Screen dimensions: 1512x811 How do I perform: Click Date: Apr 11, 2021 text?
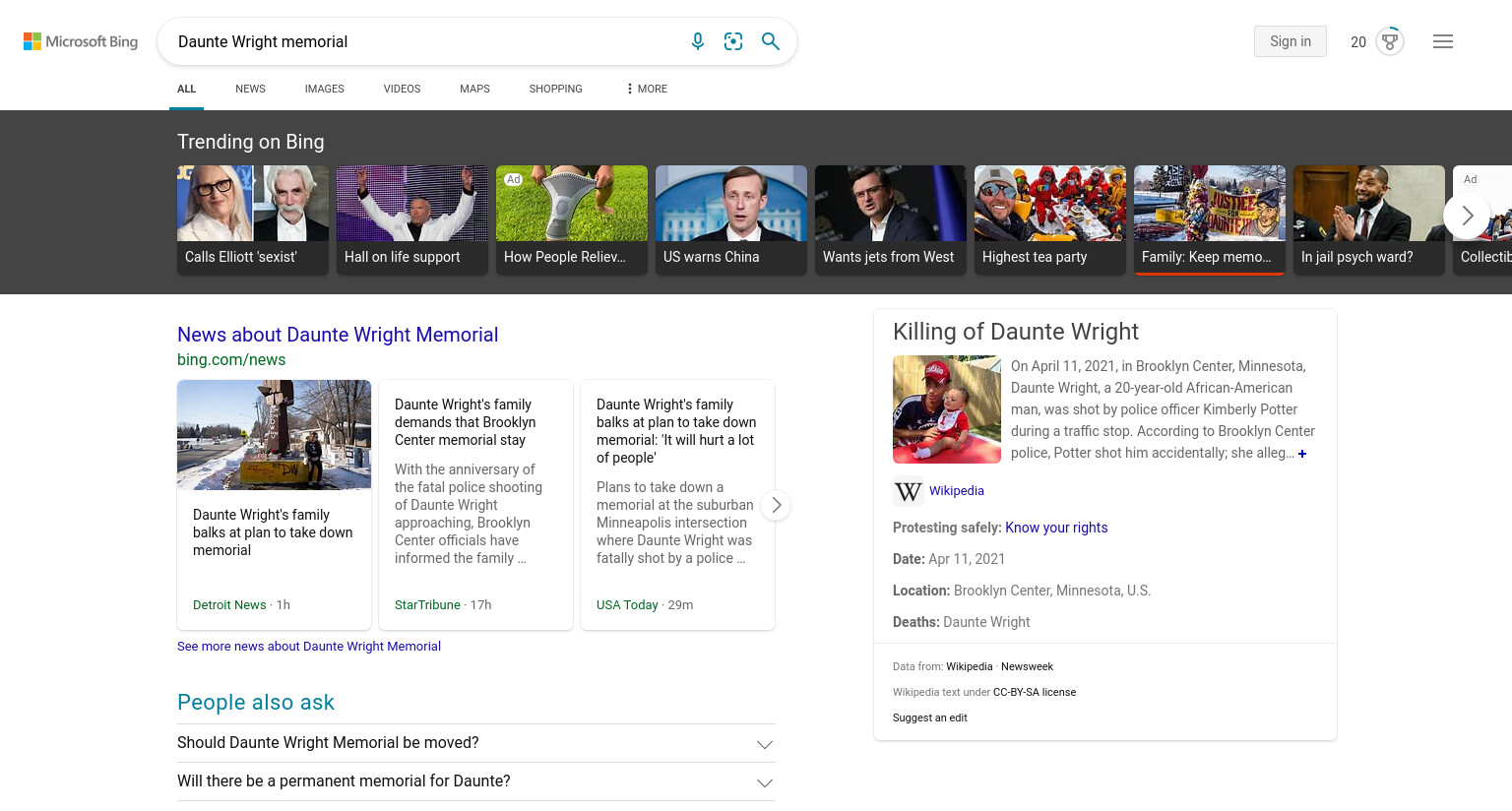coord(949,559)
